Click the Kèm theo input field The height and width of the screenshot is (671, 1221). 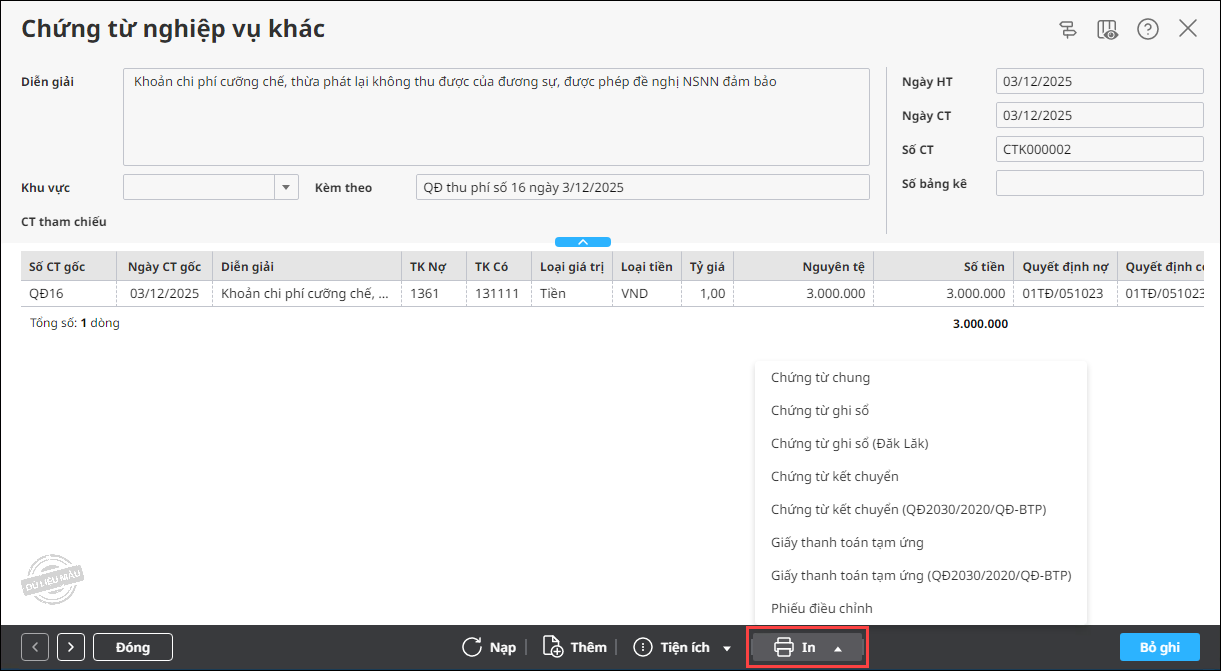tap(643, 187)
